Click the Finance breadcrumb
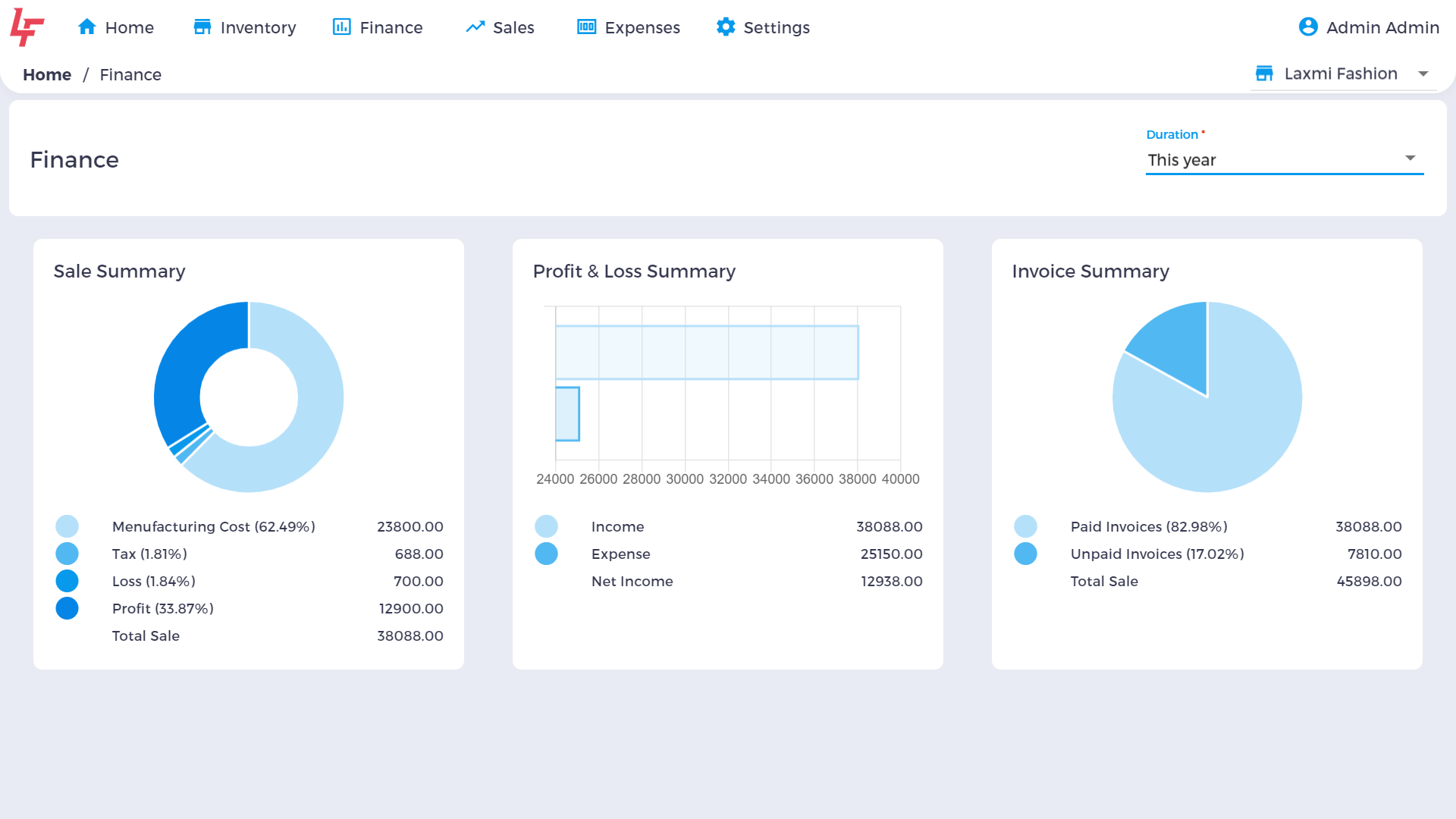Screen dimensions: 1456x819 (130, 74)
